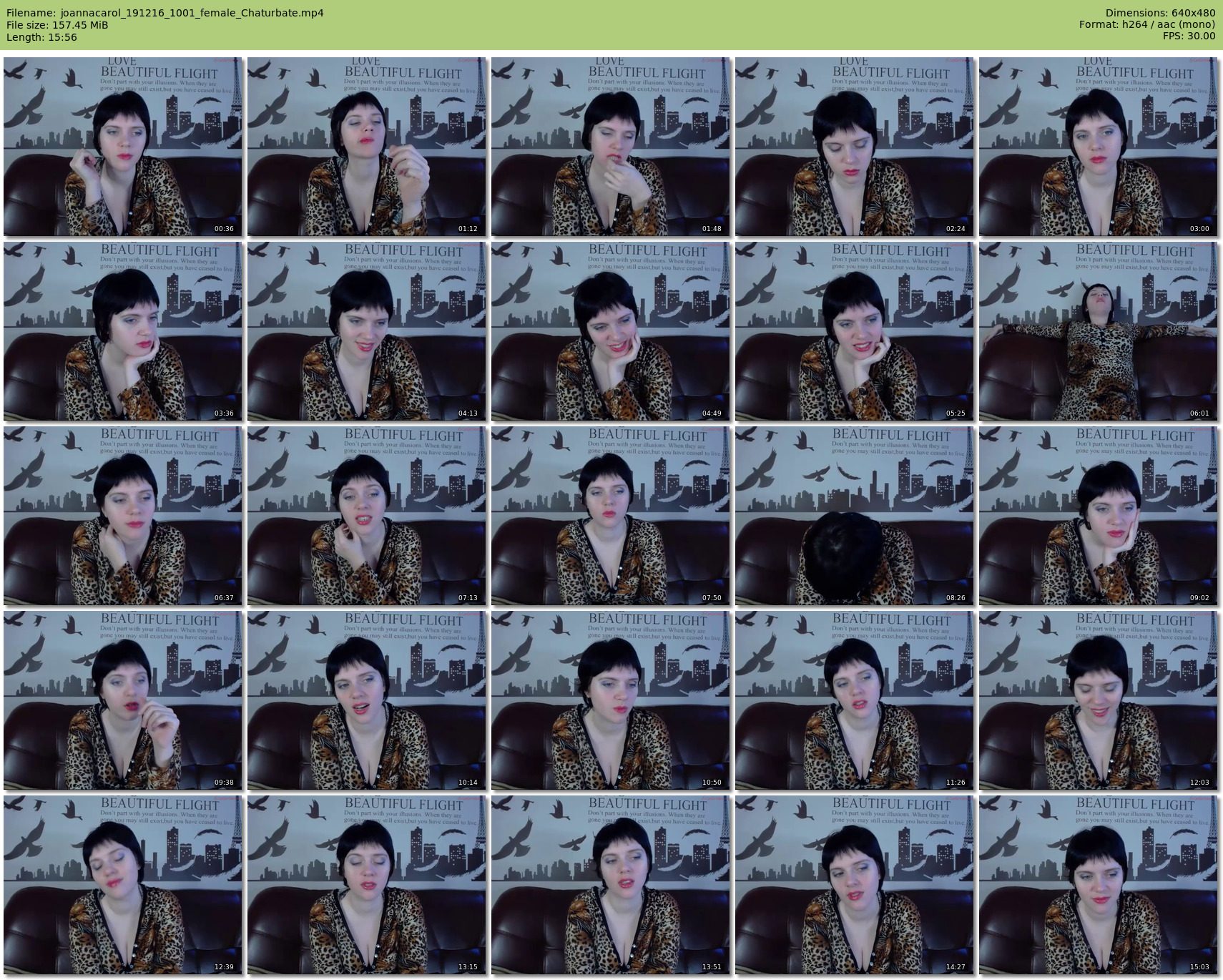1223x980 pixels.
Task: Open the wide-shot thumbnail at 06:01
Action: 1098,331
